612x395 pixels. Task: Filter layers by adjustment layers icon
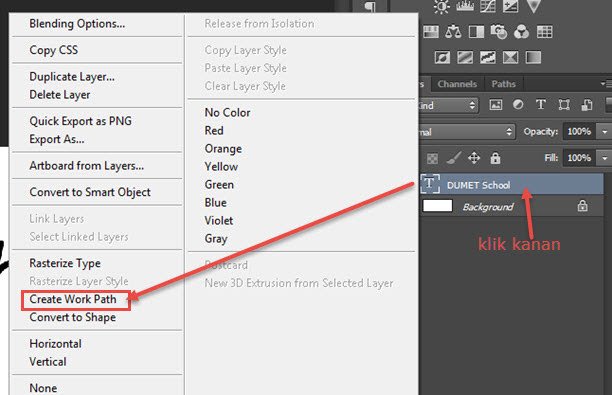click(518, 105)
